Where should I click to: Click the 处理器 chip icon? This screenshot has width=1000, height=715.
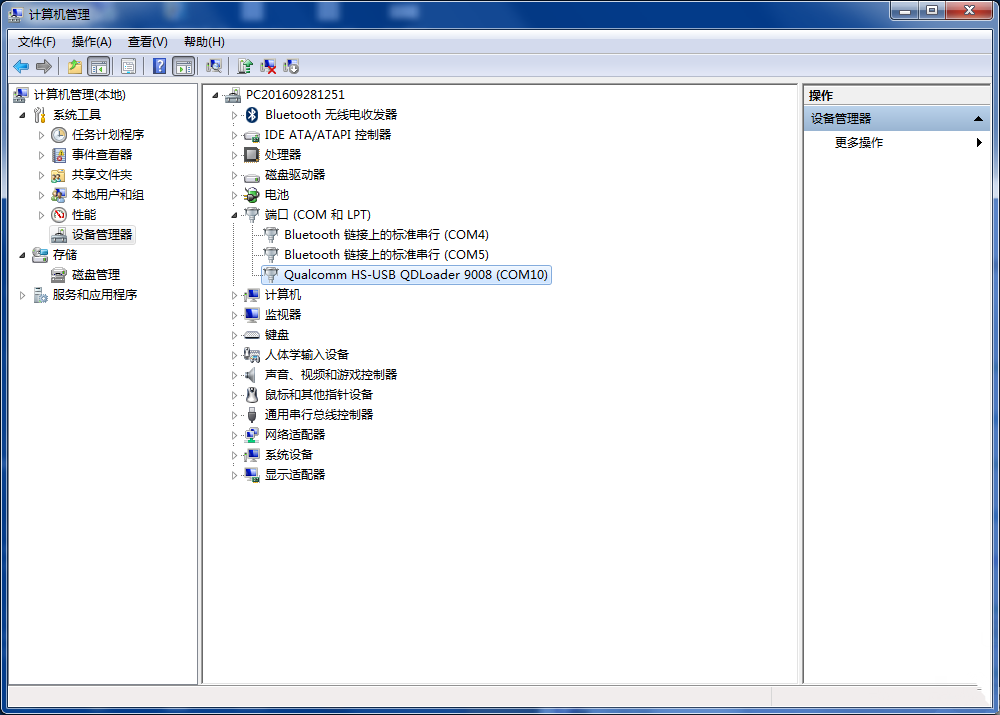tap(252, 155)
